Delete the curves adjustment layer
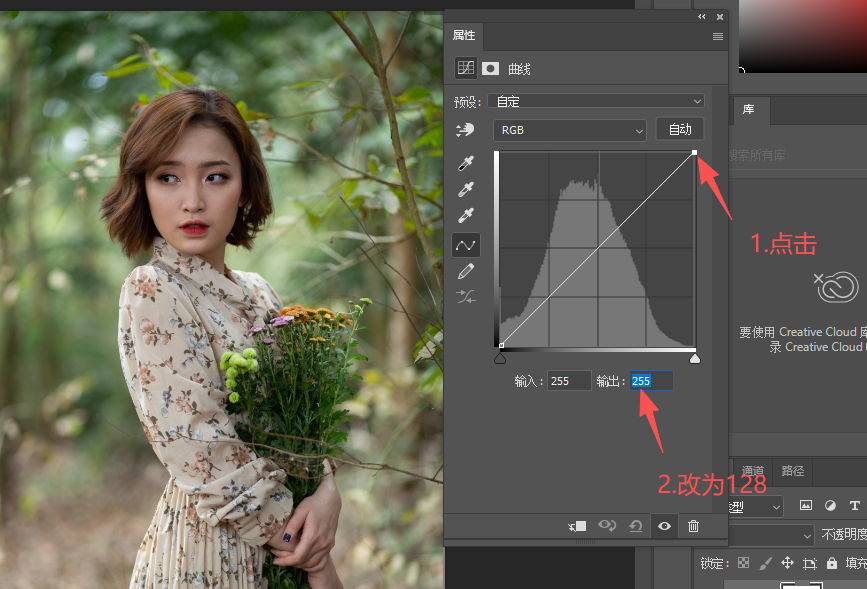 (x=693, y=526)
